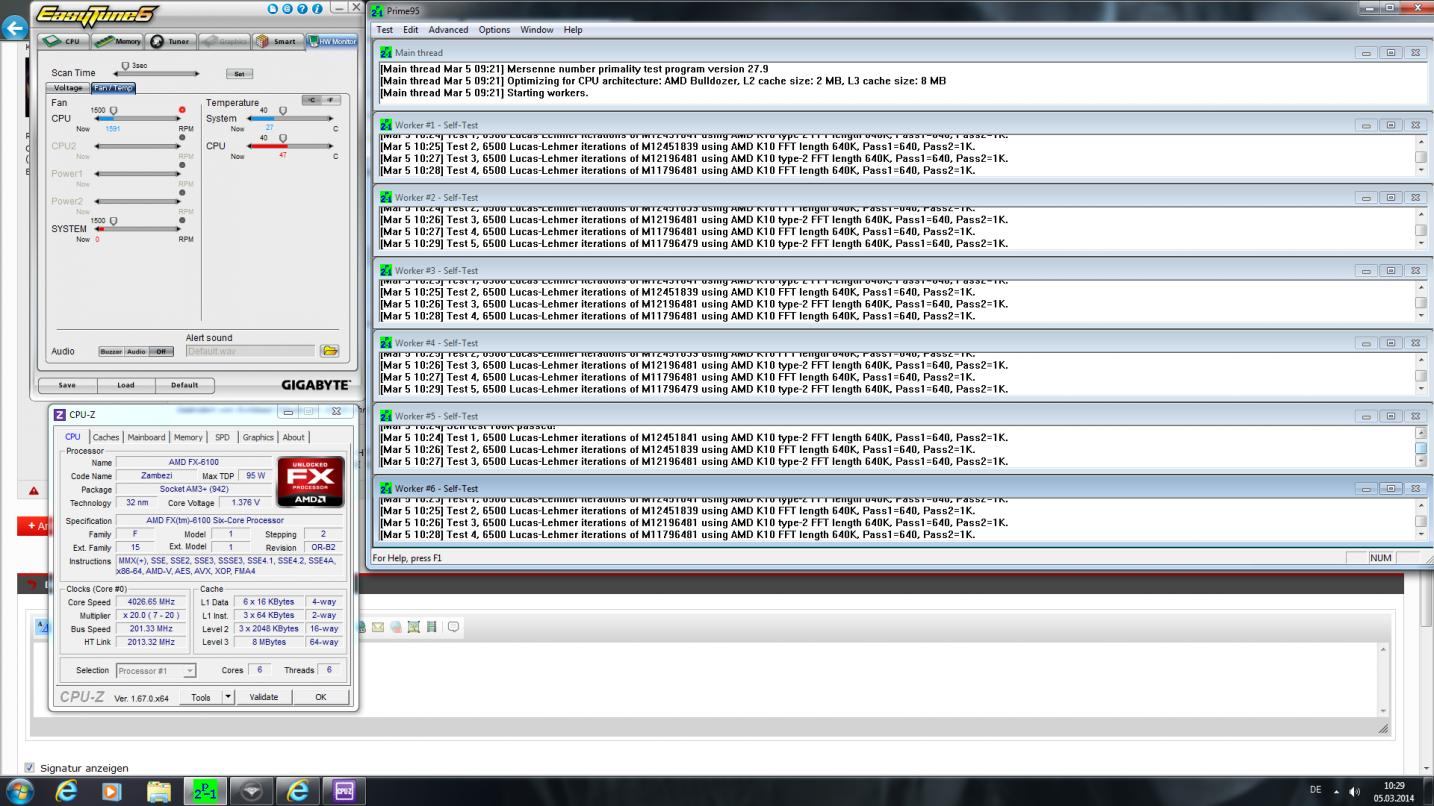The height and width of the screenshot is (806, 1434).
Task: Open the EasyTune6 info icon
Action: click(318, 8)
